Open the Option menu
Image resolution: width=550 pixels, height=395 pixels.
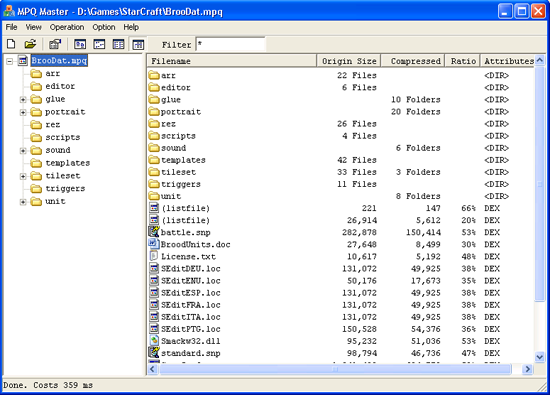tap(103, 27)
